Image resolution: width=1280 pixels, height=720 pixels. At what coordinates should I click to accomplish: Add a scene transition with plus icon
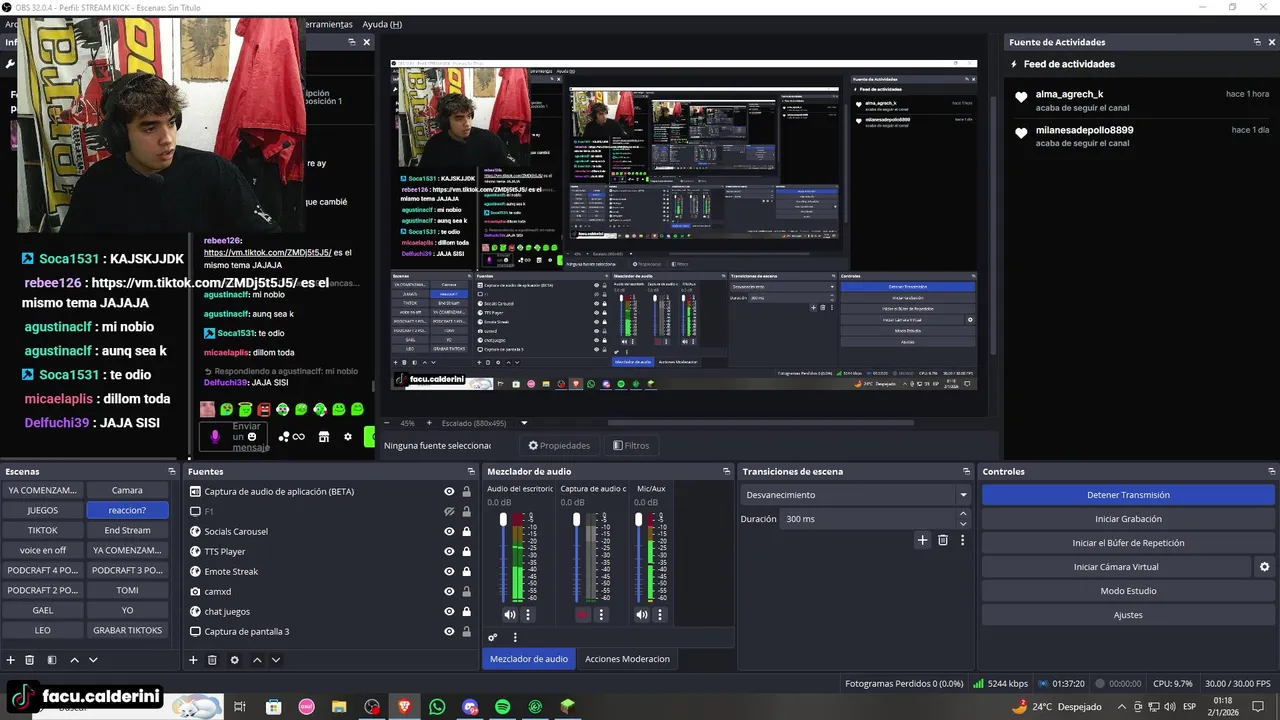point(923,540)
